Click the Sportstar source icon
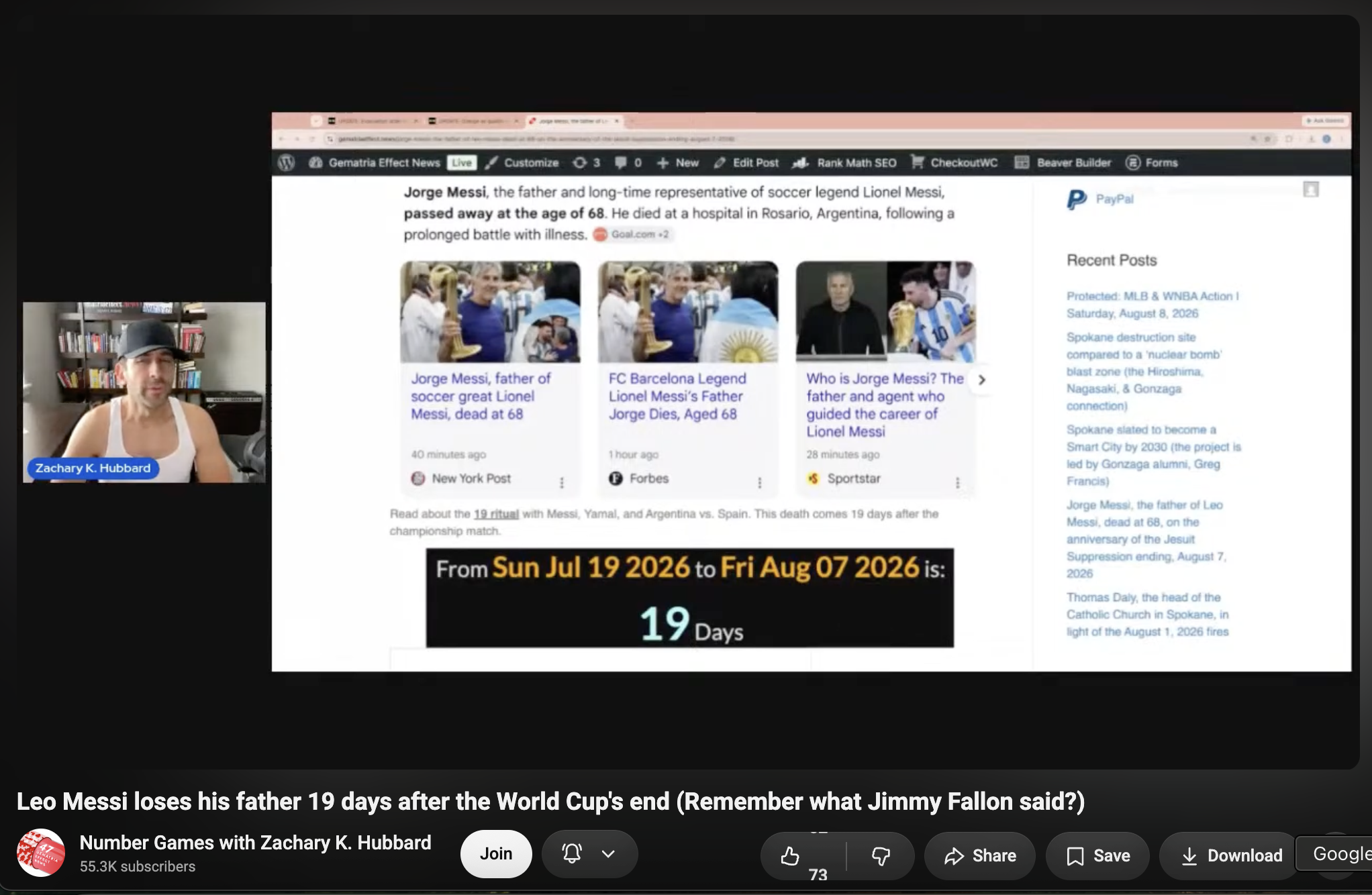Viewport: 1372px width, 895px height. (x=814, y=478)
